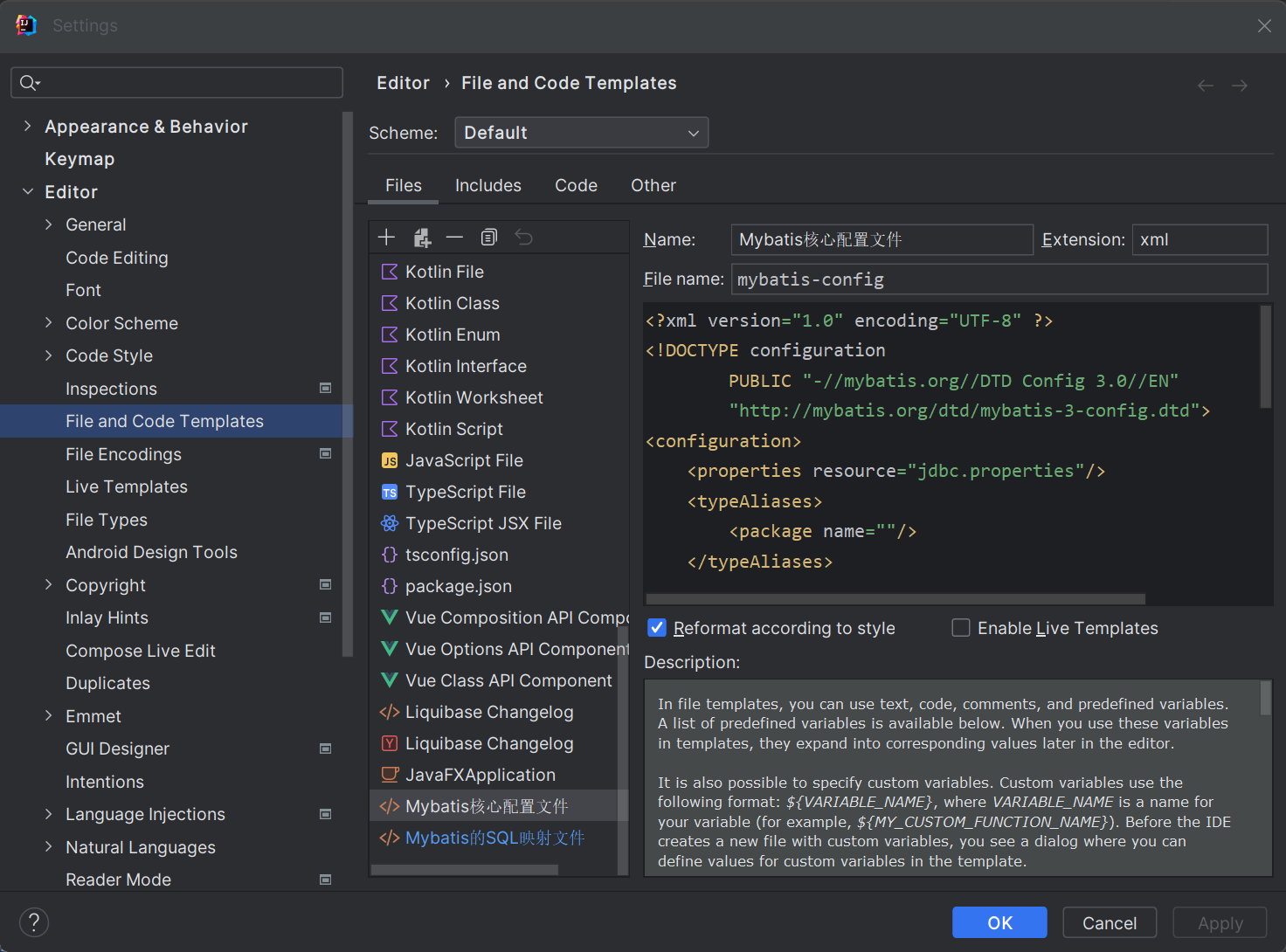The width and height of the screenshot is (1286, 952).
Task: Click the JavaScript File JS icon
Action: tap(390, 460)
